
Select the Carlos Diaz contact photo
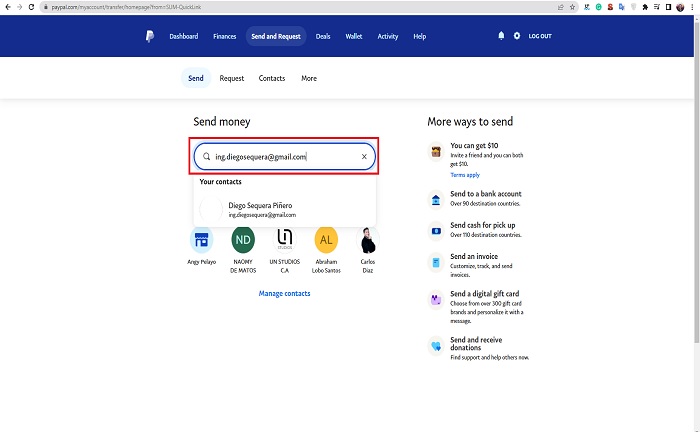[368, 240]
